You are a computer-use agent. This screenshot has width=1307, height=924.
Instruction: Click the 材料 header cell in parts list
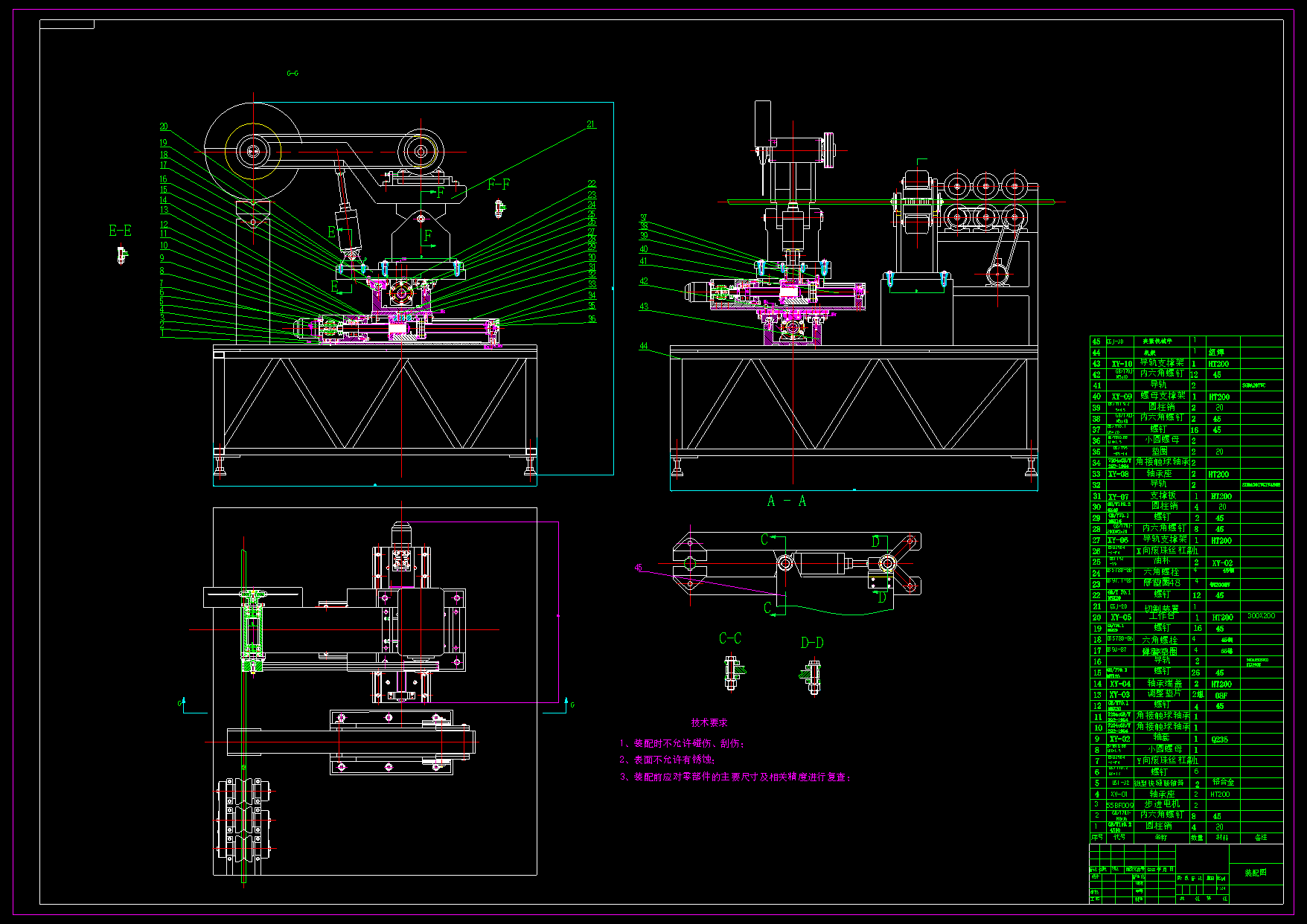tap(1222, 838)
